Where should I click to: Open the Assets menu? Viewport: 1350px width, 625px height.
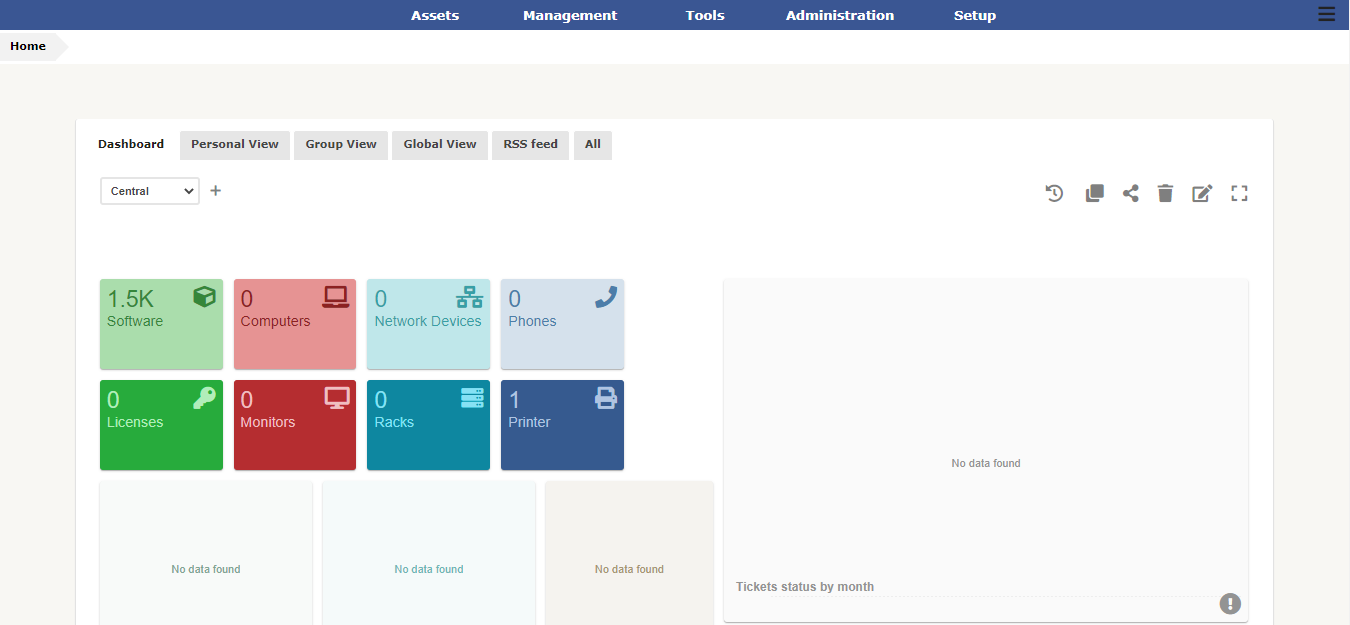435,15
